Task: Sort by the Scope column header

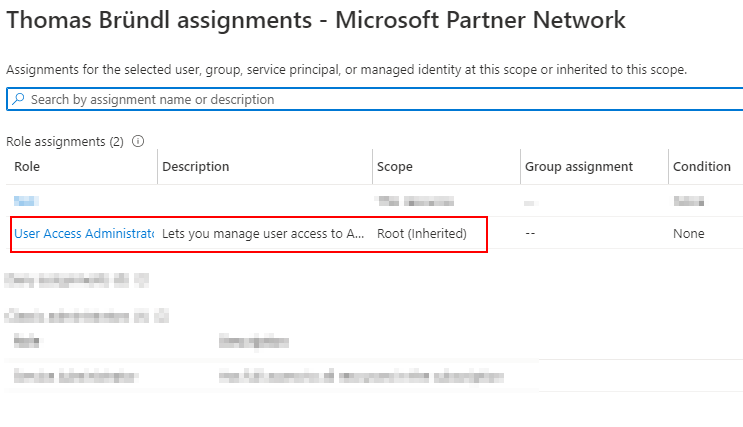Action: [395, 166]
